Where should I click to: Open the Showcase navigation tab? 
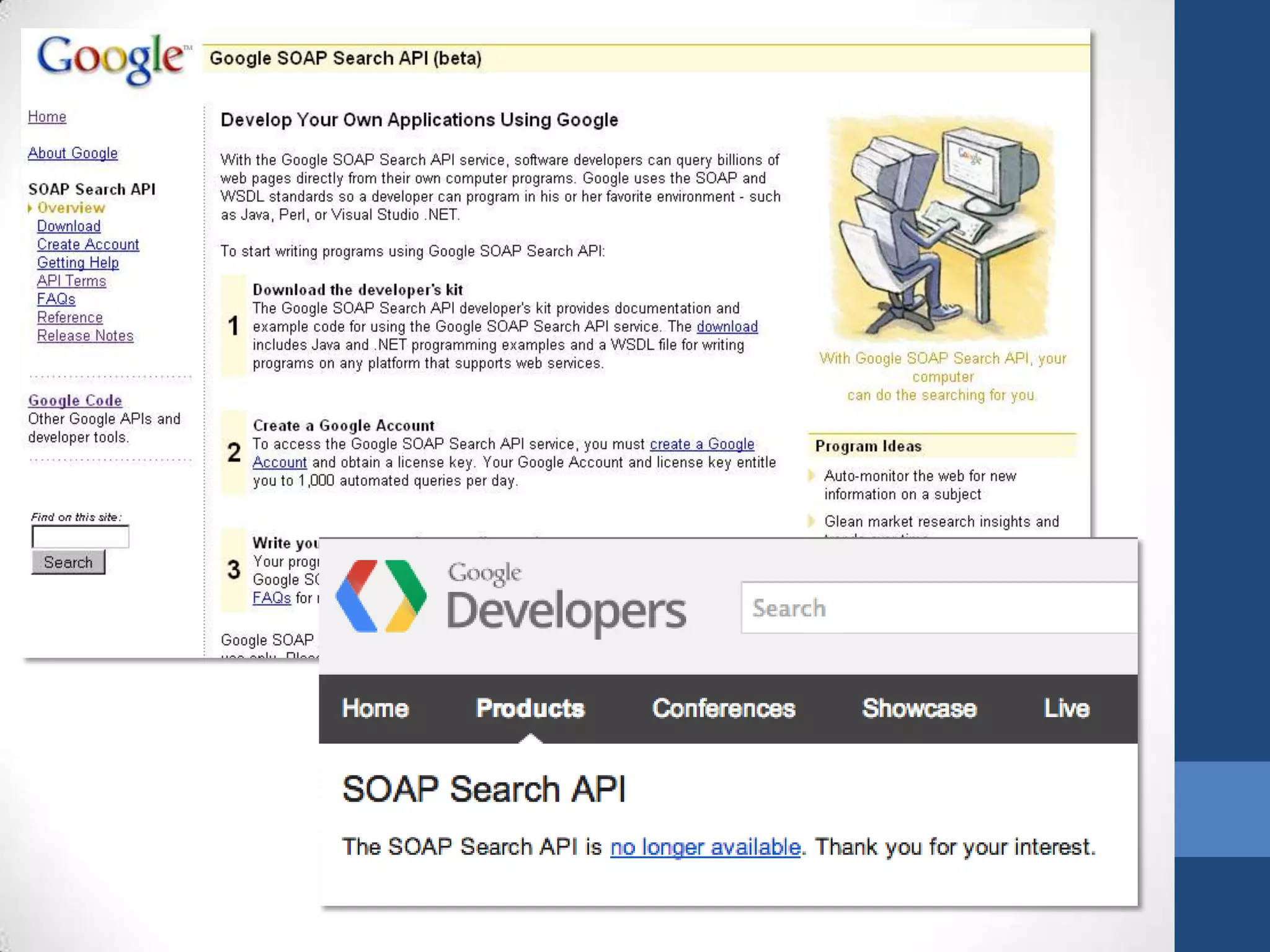[x=920, y=708]
